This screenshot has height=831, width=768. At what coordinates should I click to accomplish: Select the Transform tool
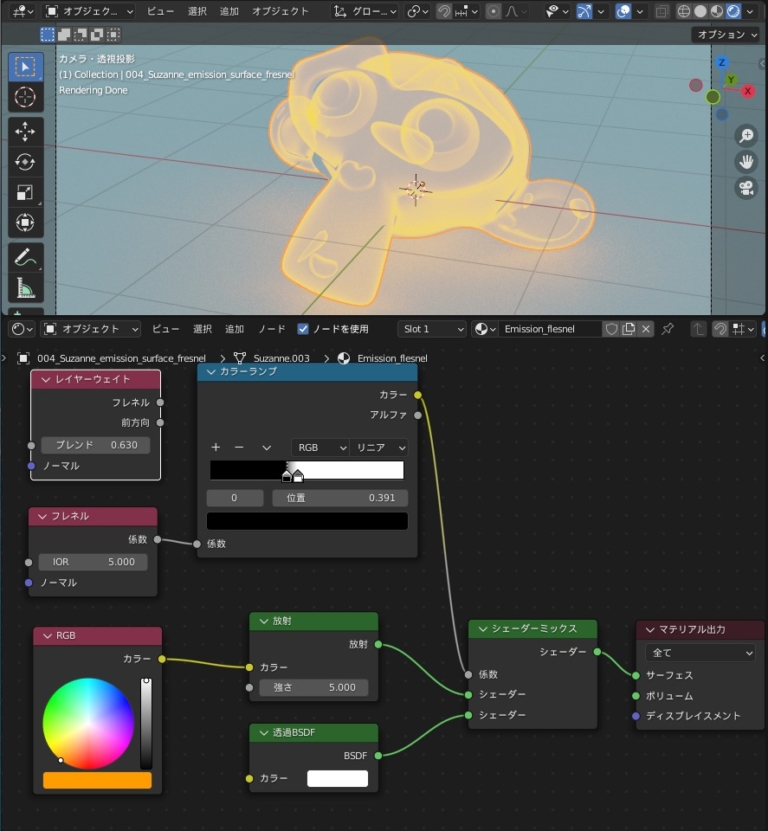25,222
